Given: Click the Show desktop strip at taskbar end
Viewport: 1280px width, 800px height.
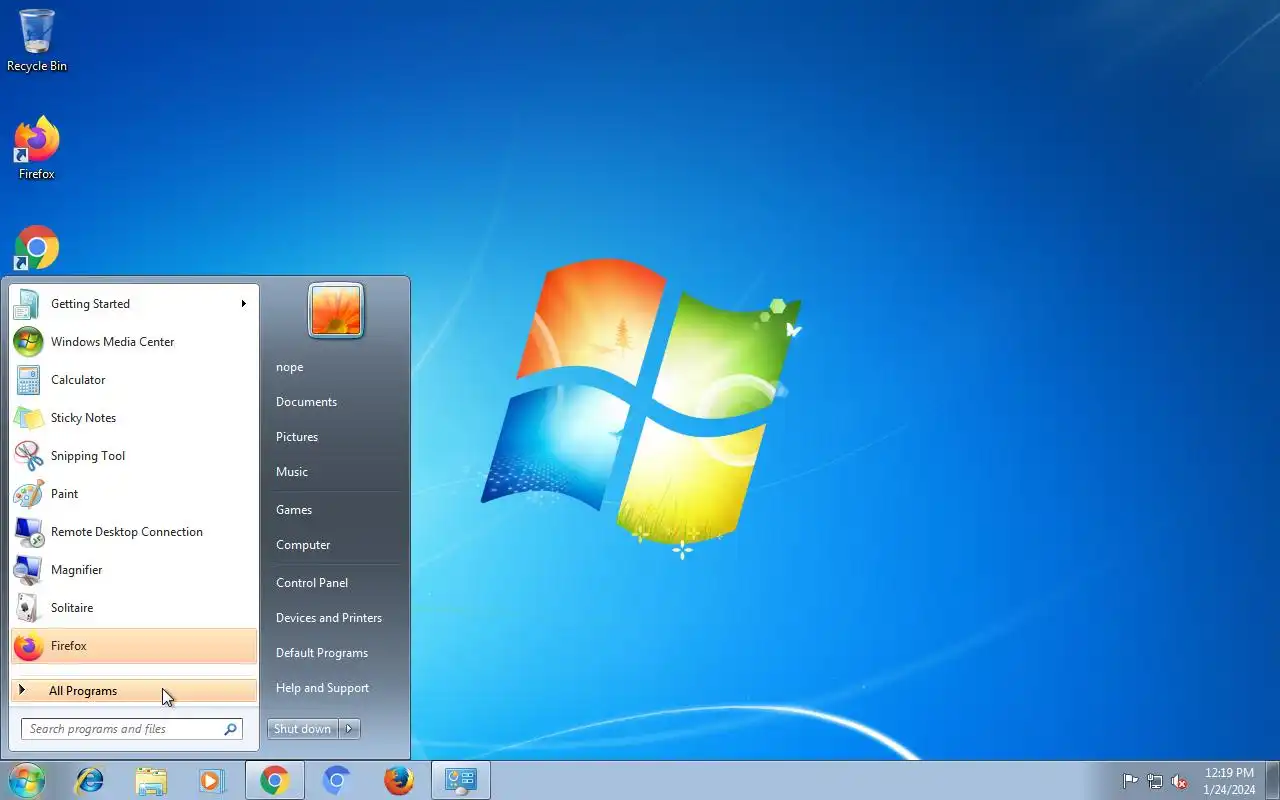Looking at the screenshot, I should (1272, 781).
